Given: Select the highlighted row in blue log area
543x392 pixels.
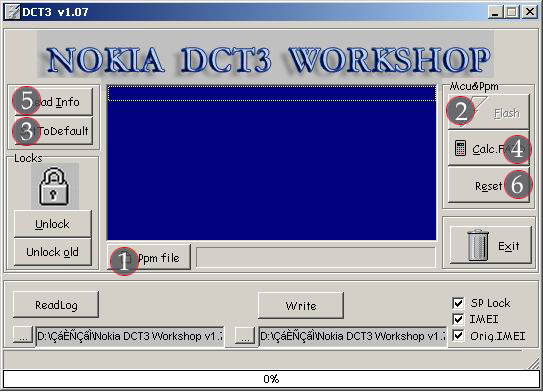Looking at the screenshot, I should coord(272,93).
